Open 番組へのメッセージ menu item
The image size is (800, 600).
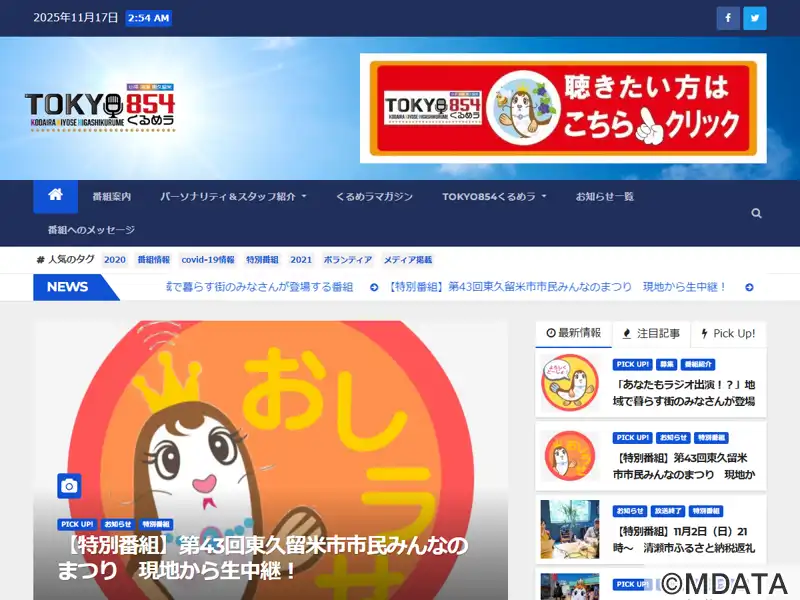(x=91, y=230)
